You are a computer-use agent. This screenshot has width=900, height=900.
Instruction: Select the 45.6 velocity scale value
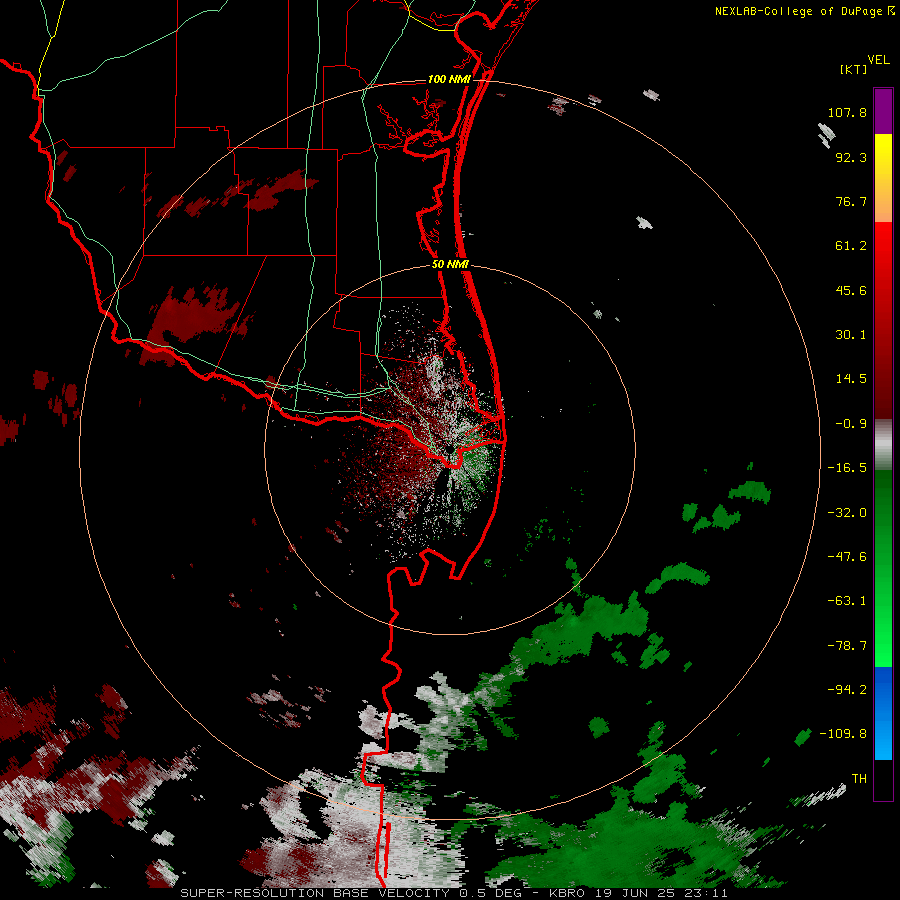(851, 290)
